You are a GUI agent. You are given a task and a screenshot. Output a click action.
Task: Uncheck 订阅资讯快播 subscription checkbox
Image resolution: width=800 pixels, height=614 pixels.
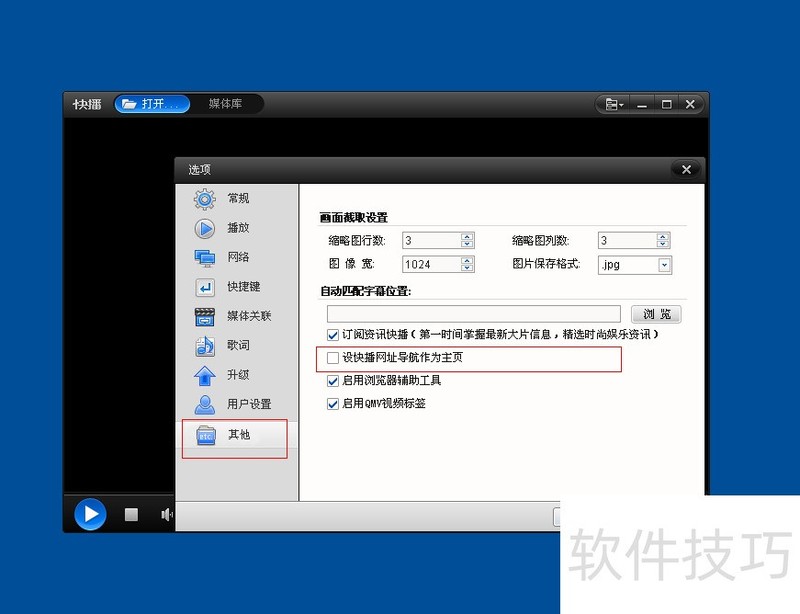pos(334,335)
